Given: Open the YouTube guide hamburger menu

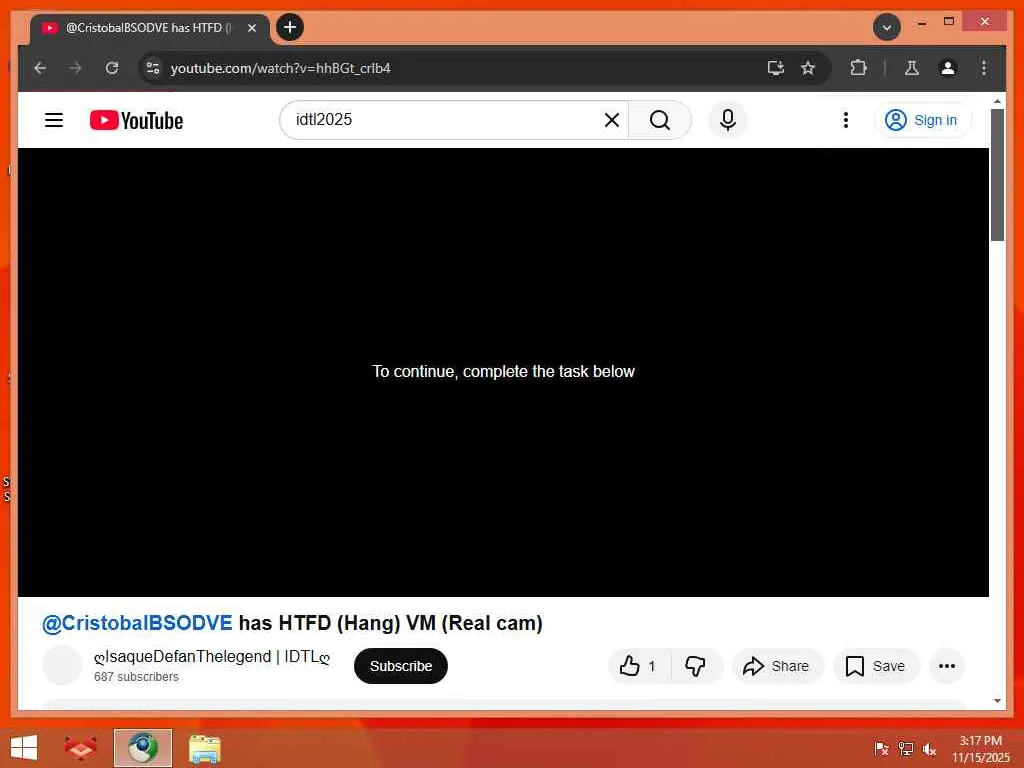Looking at the screenshot, I should [54, 120].
